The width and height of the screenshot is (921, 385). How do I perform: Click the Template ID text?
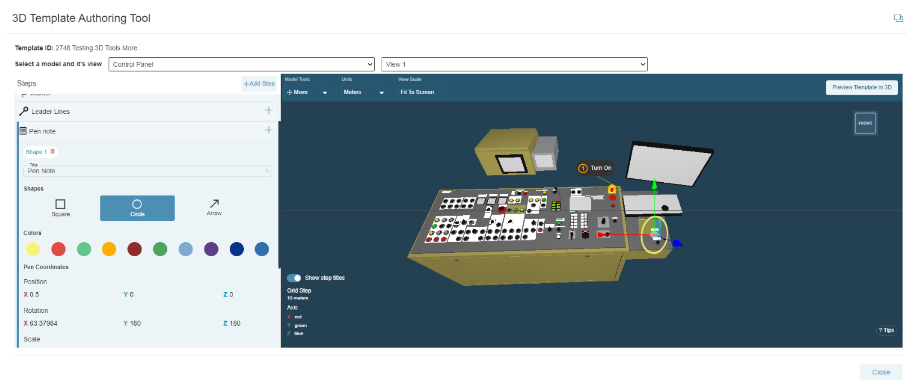pos(76,48)
